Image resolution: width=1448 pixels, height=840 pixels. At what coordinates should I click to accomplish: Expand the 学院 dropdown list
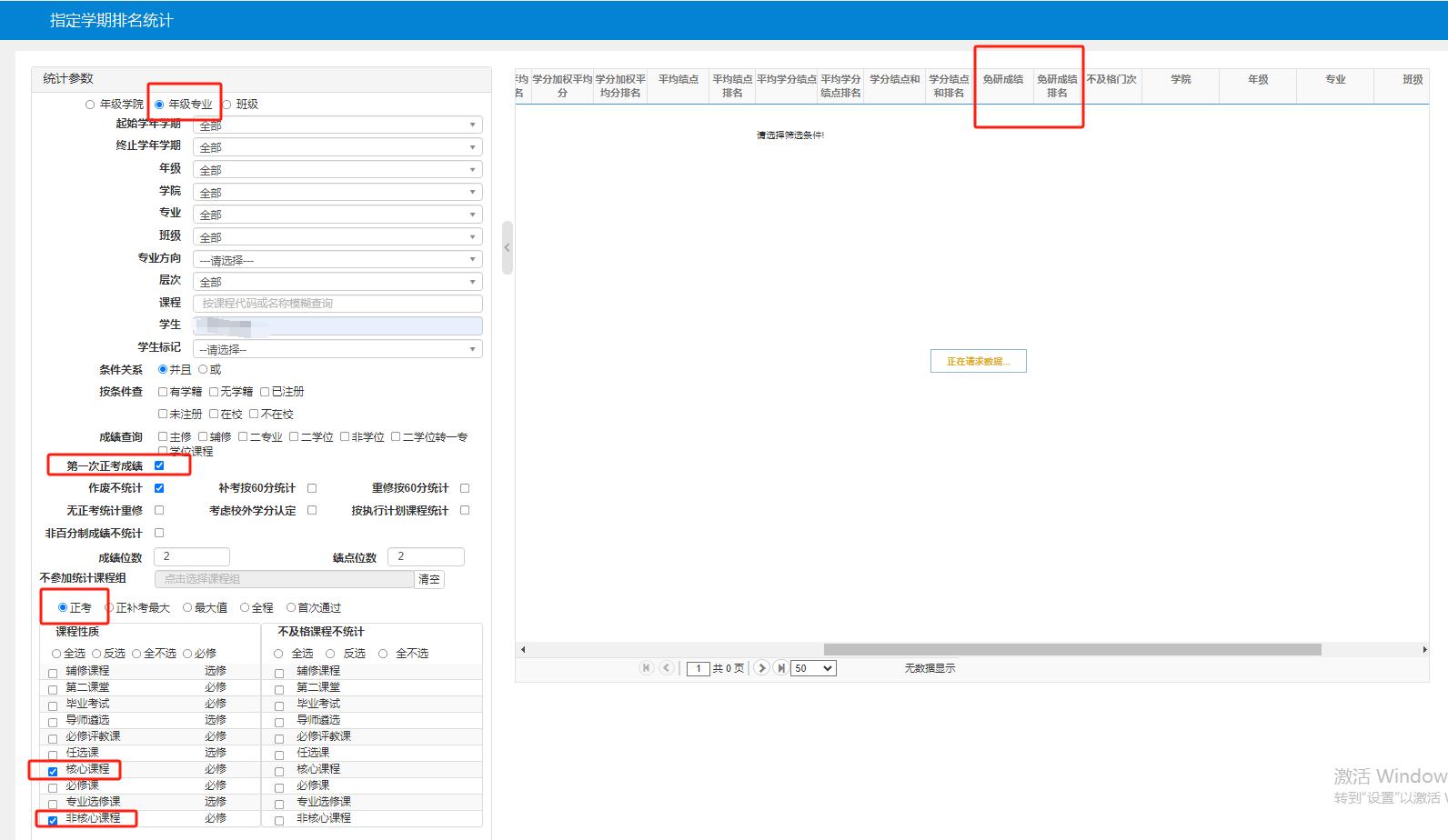(x=337, y=193)
